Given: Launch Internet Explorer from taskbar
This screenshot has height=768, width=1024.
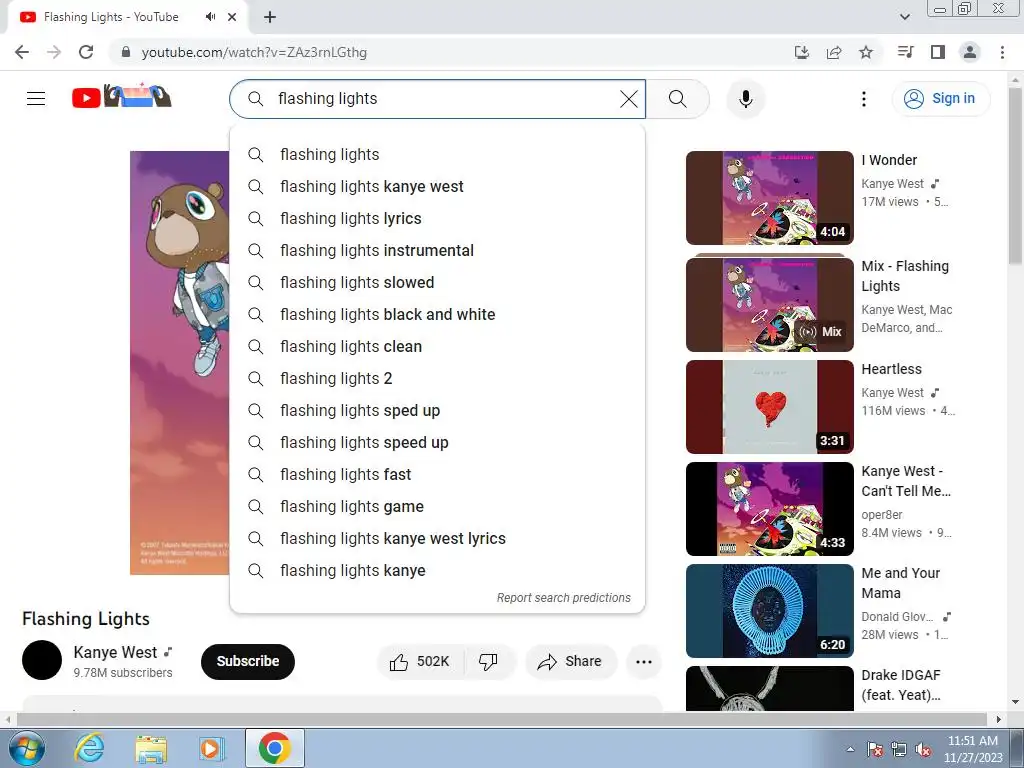Looking at the screenshot, I should click(89, 748).
